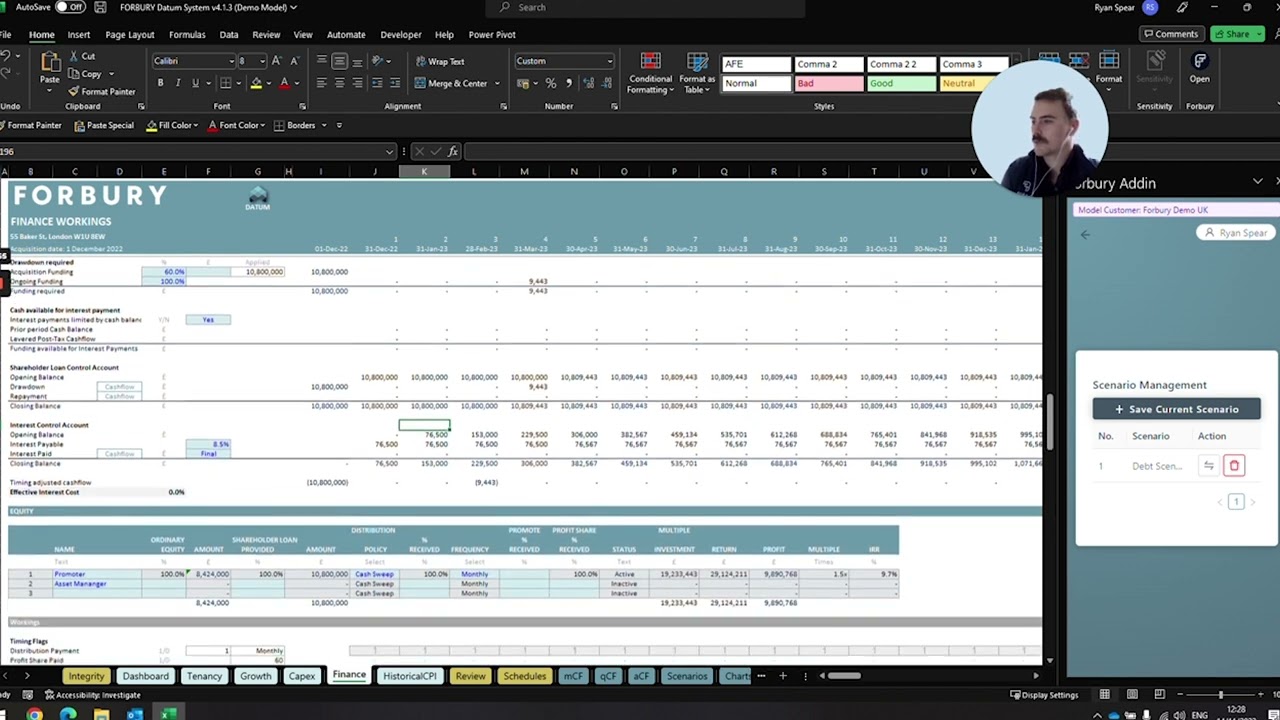The height and width of the screenshot is (720, 1280).
Task: Decrease decimal places
Action: pyautogui.click(x=607, y=83)
